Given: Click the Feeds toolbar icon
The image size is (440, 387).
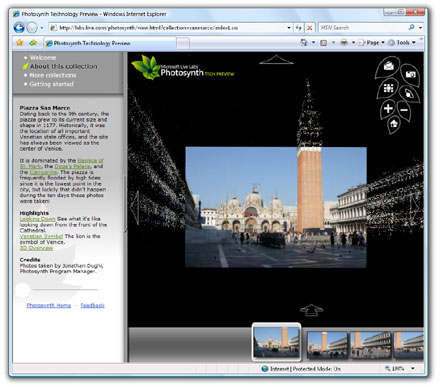Looking at the screenshot, I should click(x=323, y=43).
